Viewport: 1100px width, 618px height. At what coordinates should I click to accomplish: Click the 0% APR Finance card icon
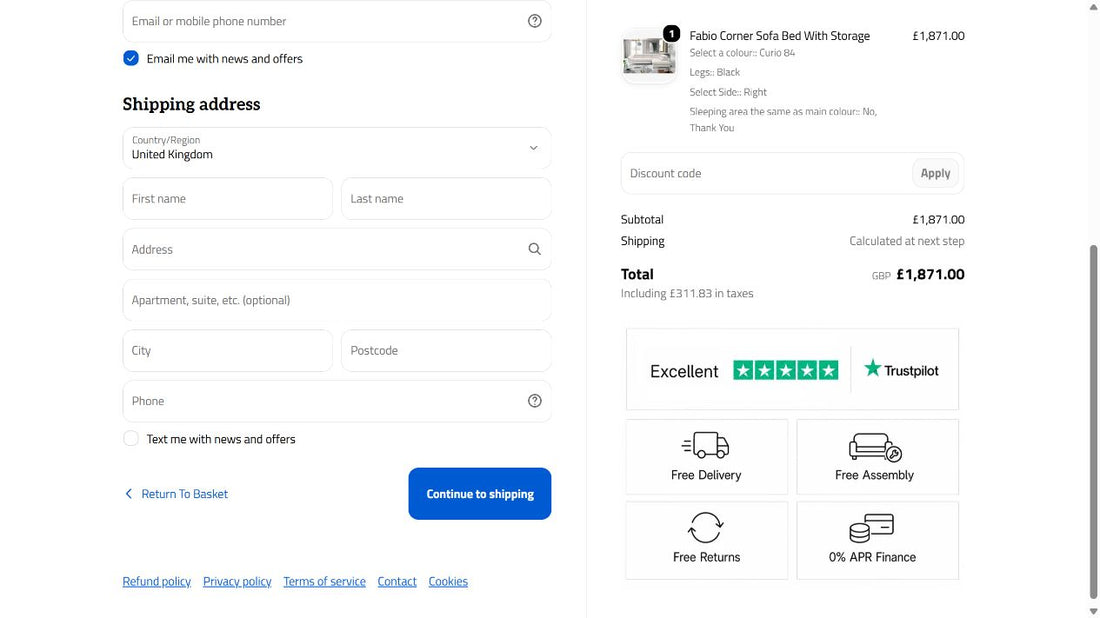[871, 528]
